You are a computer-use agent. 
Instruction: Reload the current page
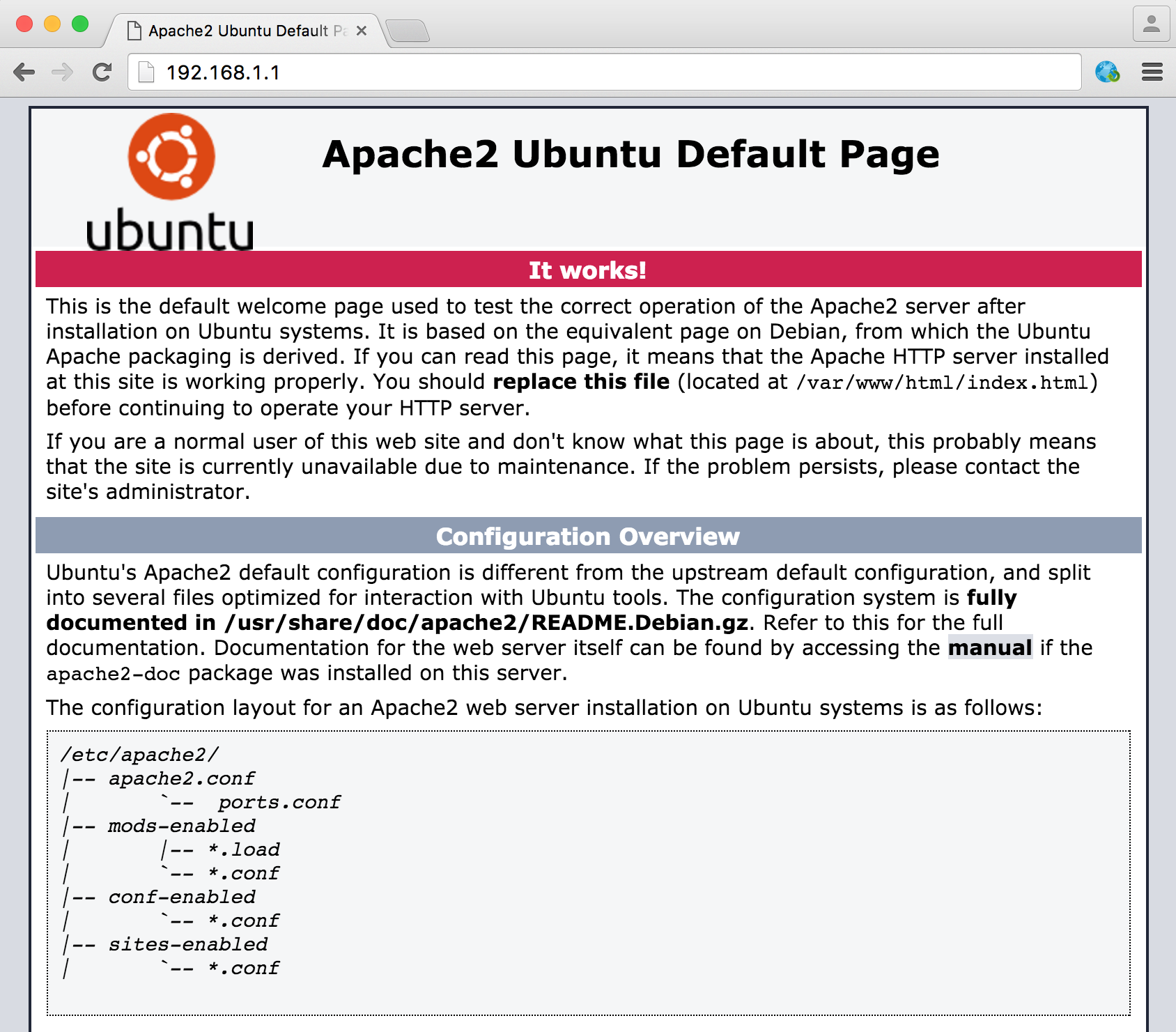tap(103, 72)
